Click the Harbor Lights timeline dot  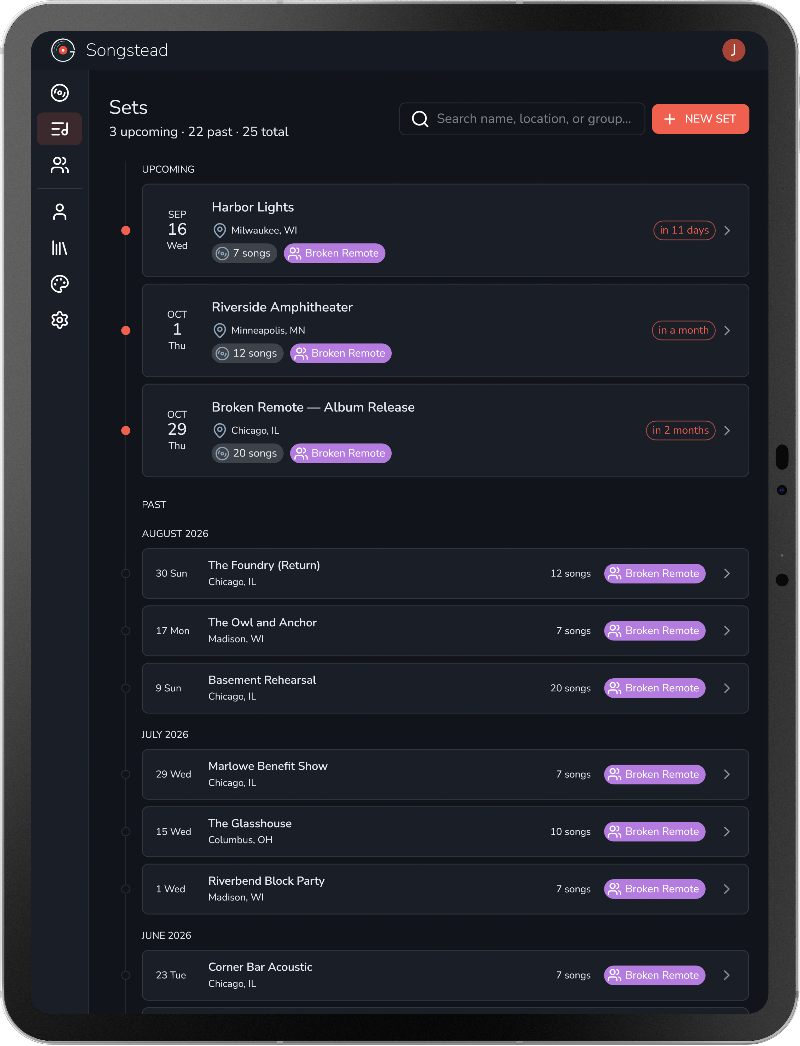(125, 230)
